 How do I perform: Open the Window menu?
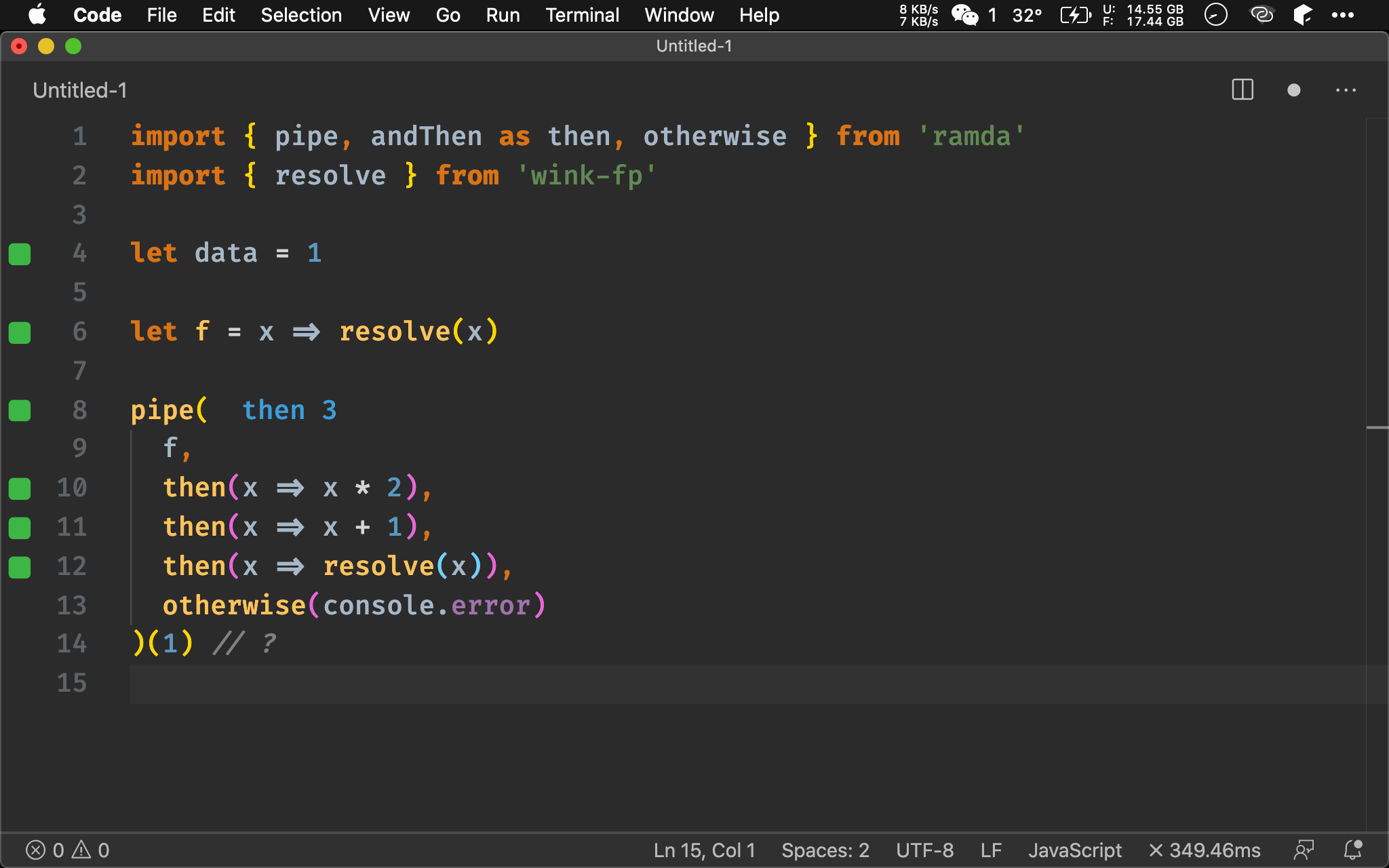click(679, 15)
